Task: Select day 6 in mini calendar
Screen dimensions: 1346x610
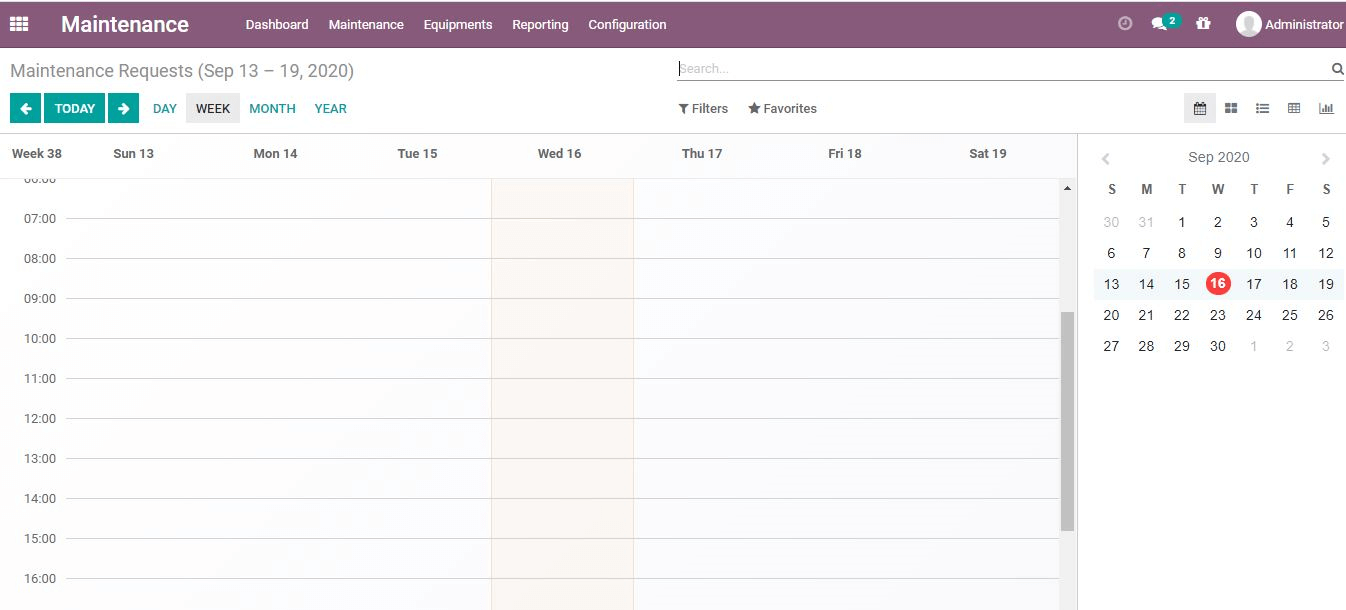Action: pyautogui.click(x=1111, y=253)
